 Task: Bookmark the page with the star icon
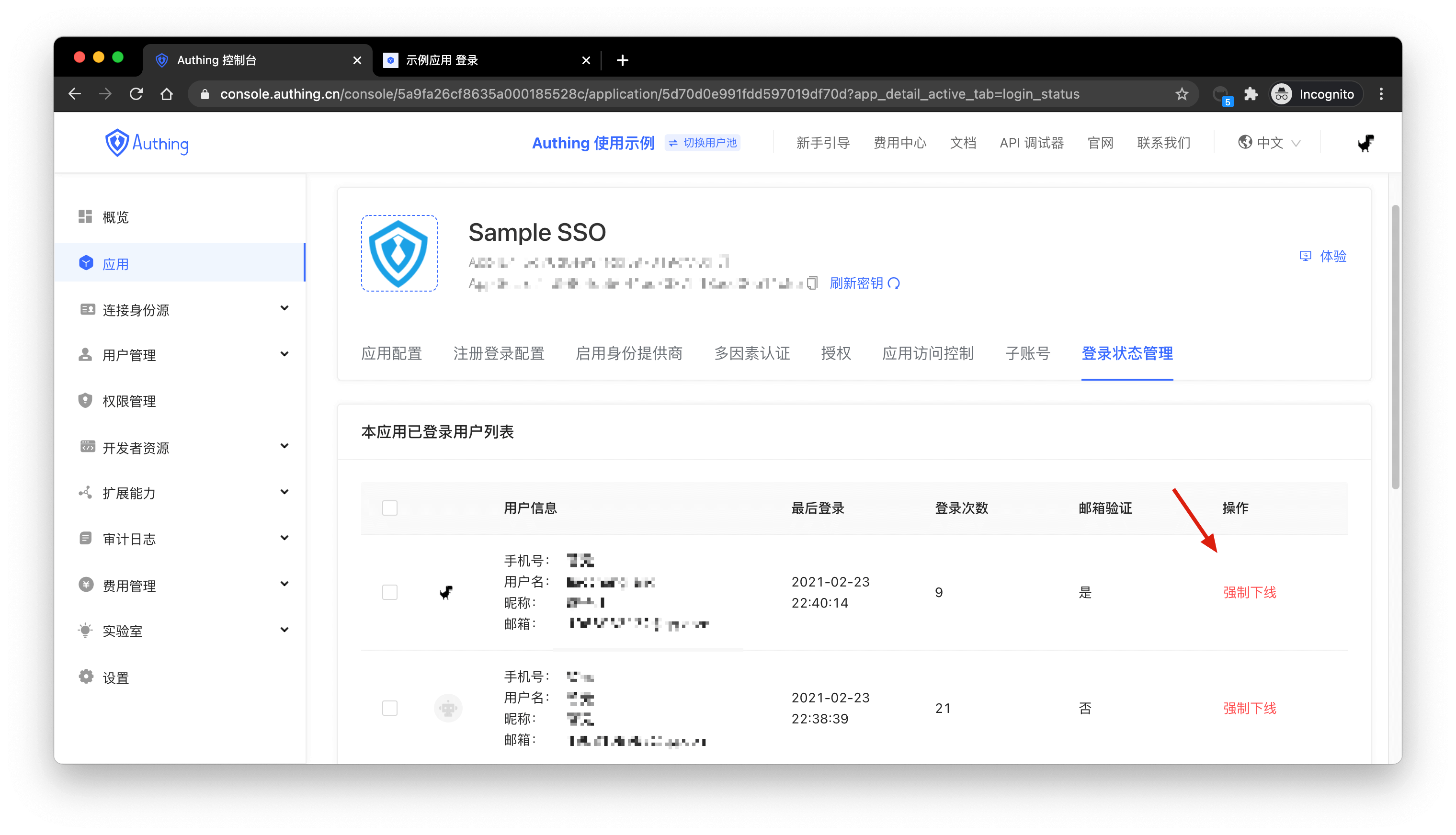1181,94
